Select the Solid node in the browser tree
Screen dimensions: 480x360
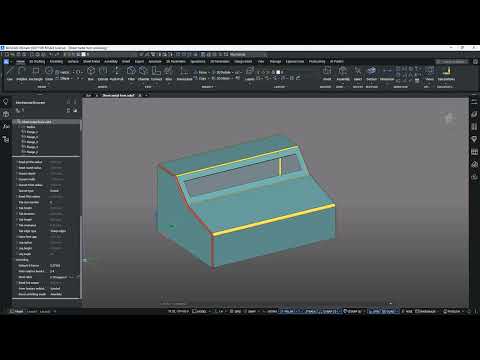coord(31,127)
